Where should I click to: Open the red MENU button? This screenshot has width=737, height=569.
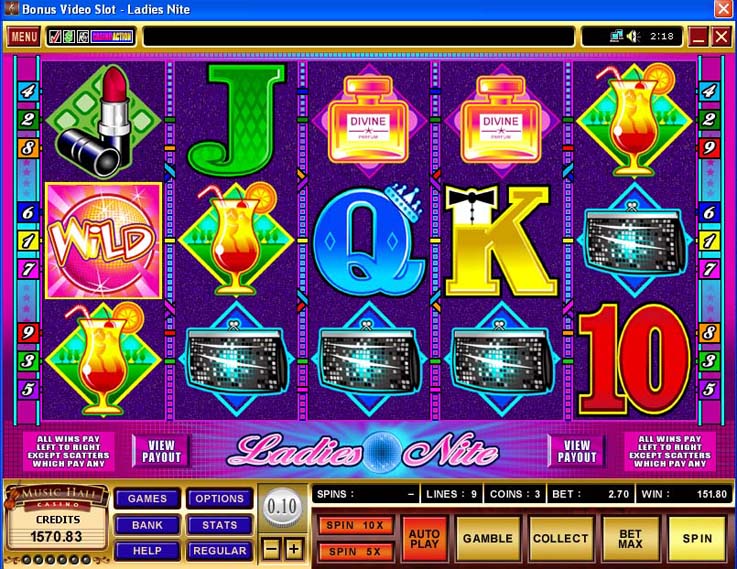[24, 37]
